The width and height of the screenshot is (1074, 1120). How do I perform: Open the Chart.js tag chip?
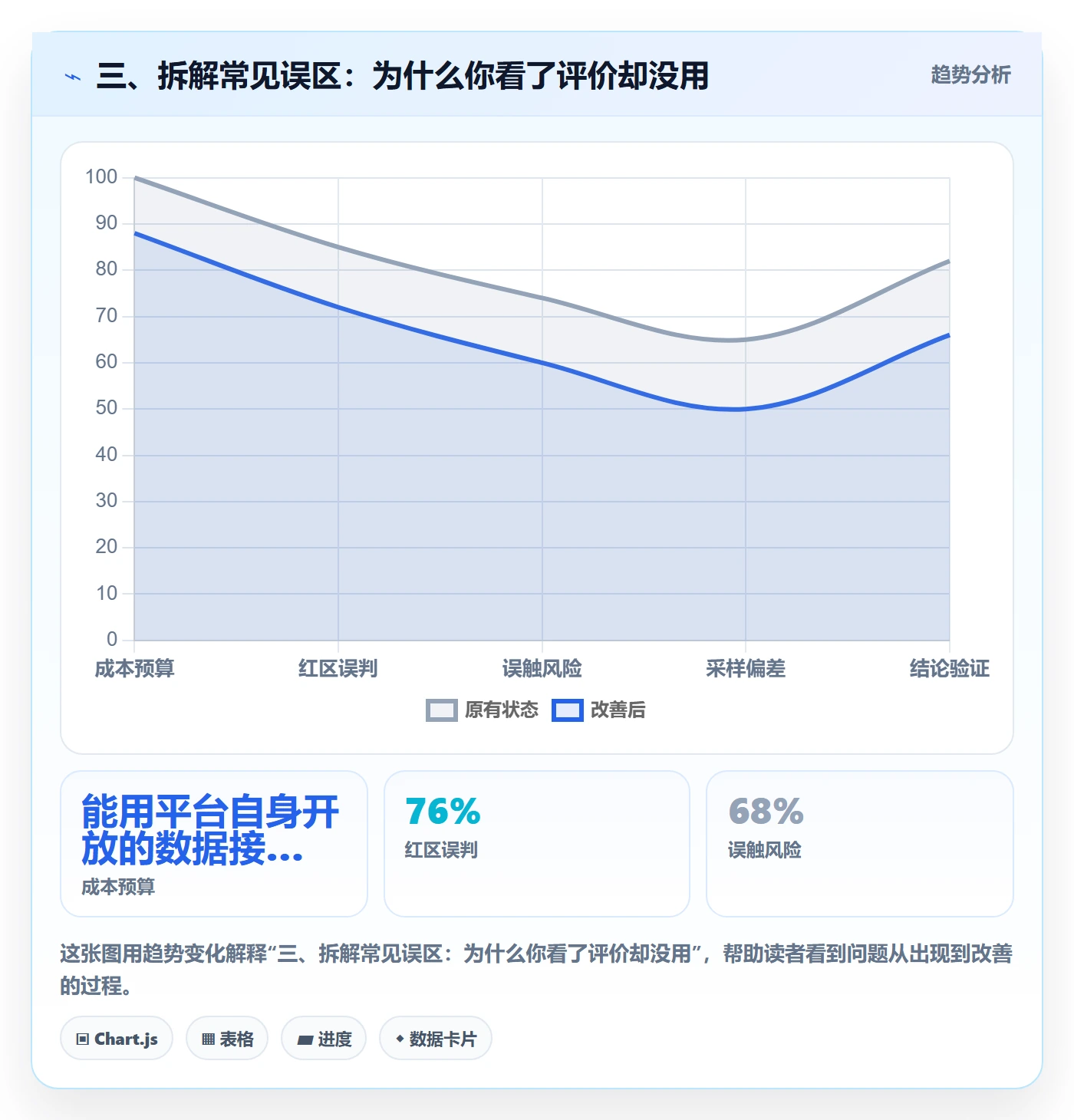[117, 1039]
